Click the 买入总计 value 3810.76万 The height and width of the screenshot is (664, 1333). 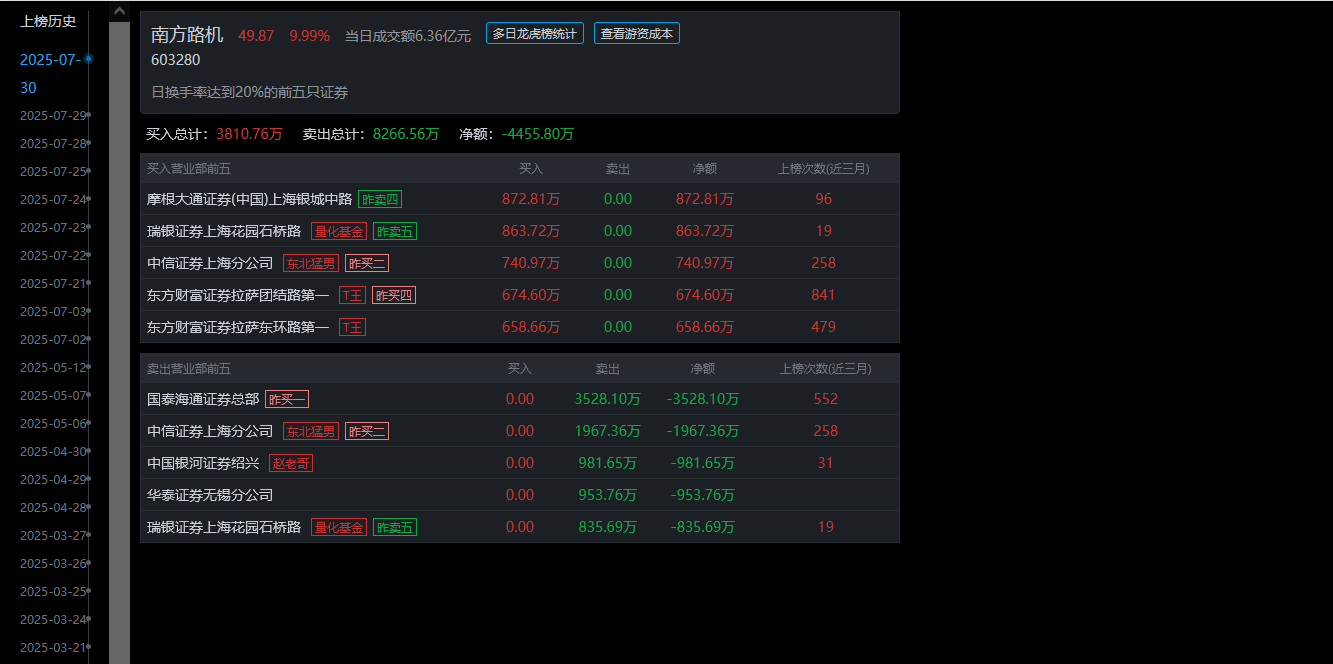click(249, 134)
